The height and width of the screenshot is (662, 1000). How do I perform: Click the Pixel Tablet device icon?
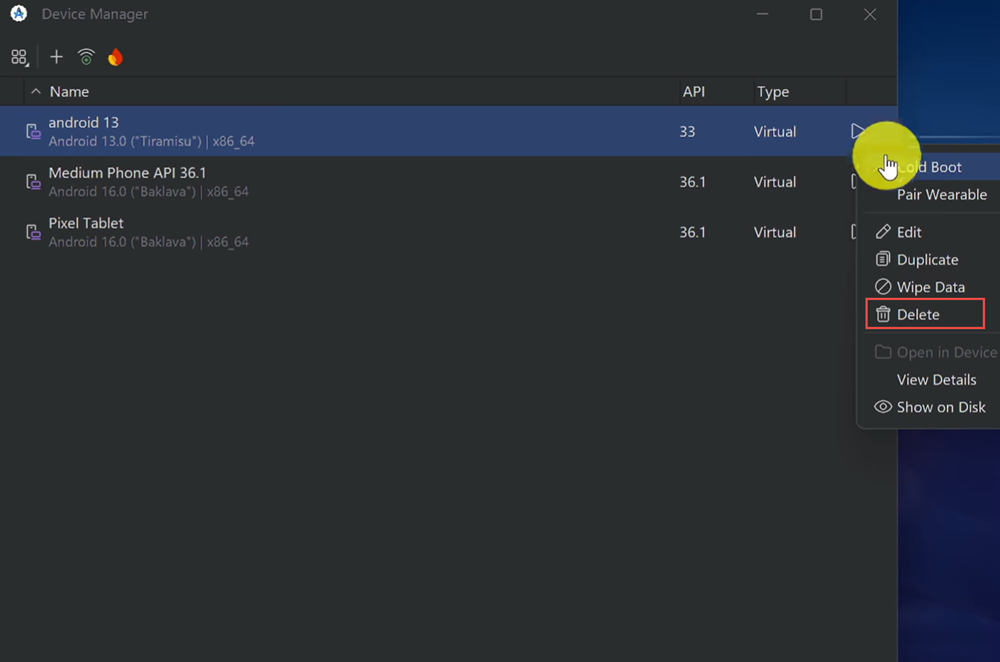[33, 232]
